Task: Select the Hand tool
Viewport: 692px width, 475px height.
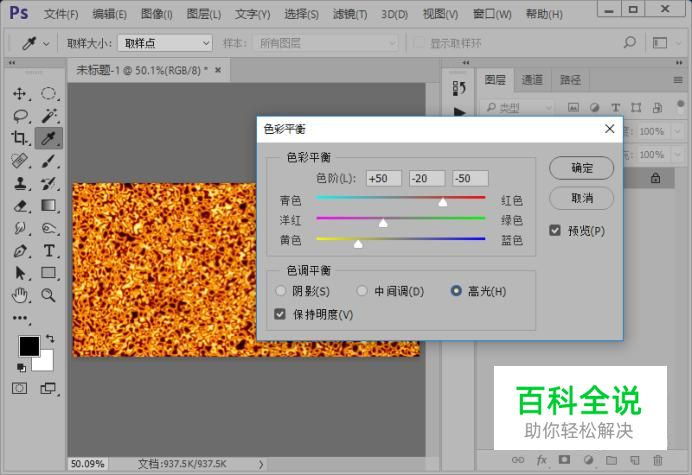Action: click(19, 295)
